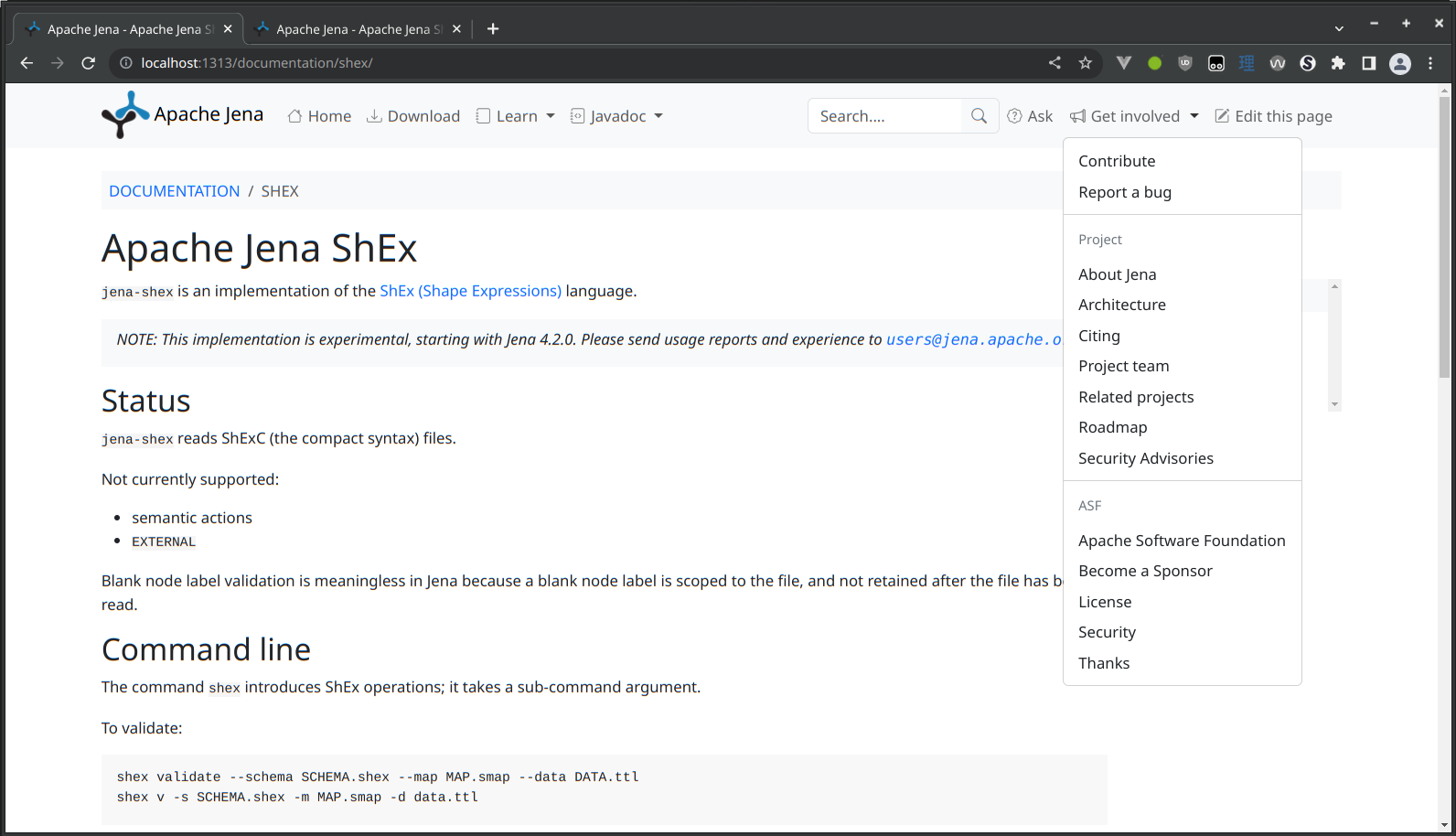This screenshot has width=1456, height=836.
Task: Click the DOCUMENTATION breadcrumb link
Action: click(x=174, y=191)
